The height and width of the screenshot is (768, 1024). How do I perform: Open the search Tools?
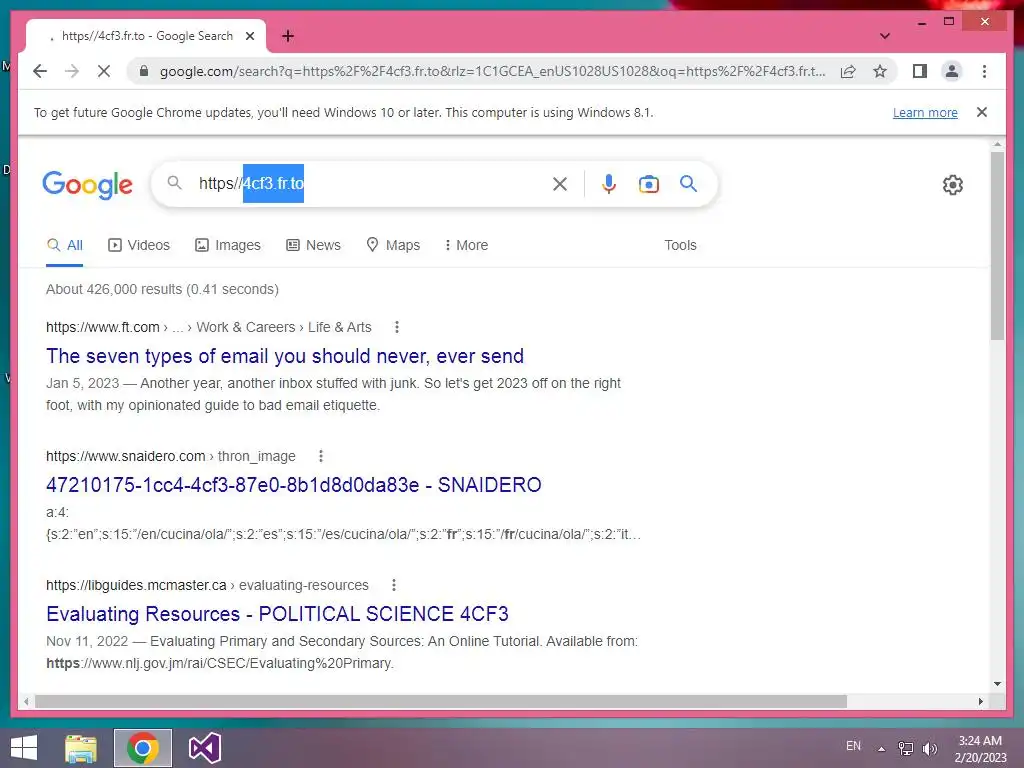coord(680,246)
